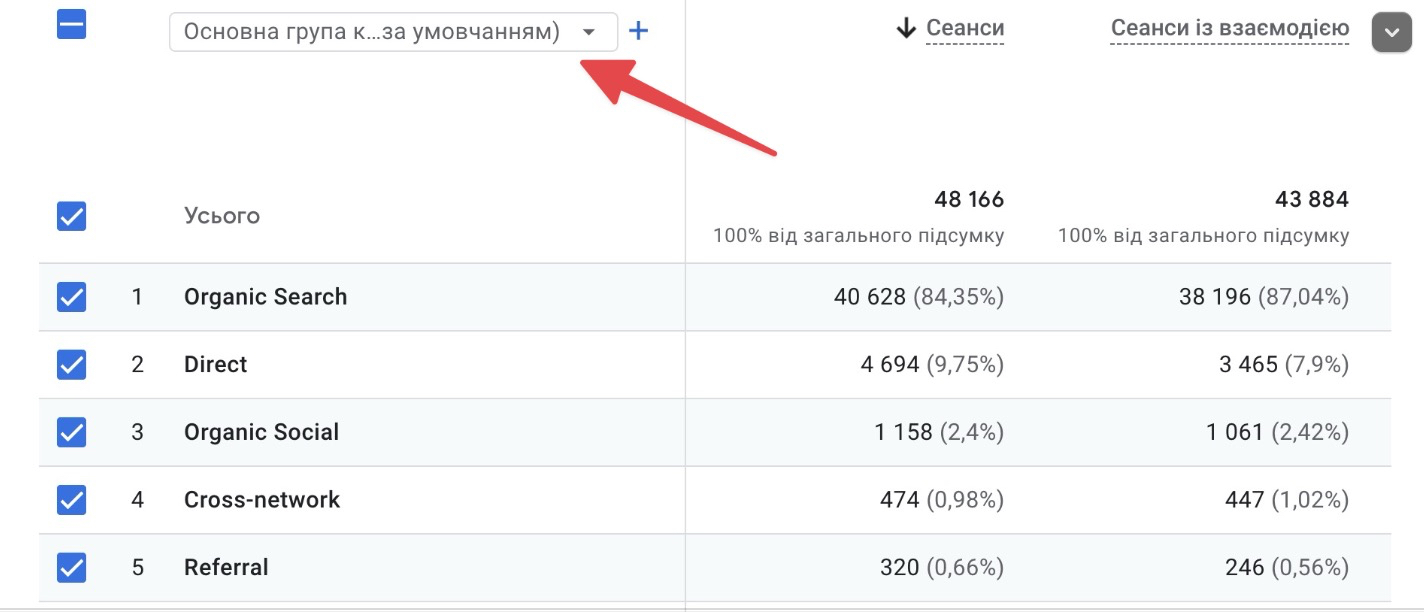Uncheck the Organic Search row

(71, 297)
